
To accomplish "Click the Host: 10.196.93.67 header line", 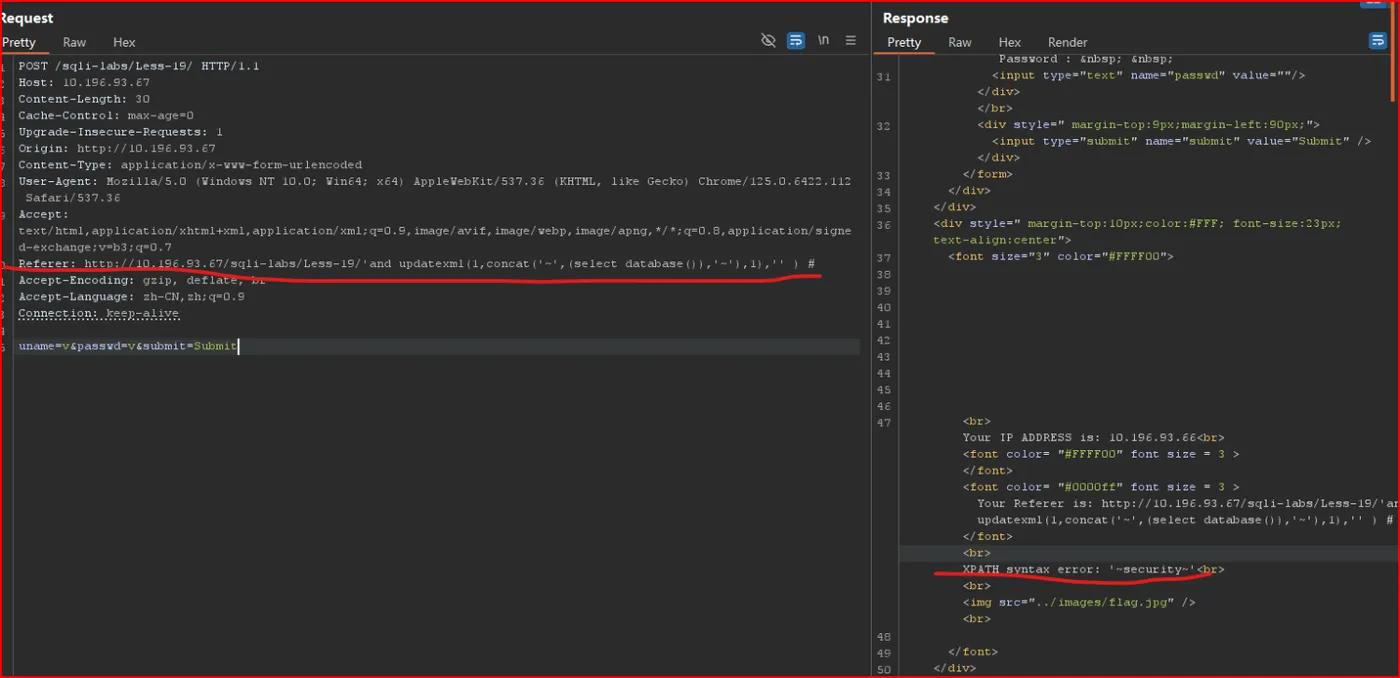I will (x=84, y=82).
